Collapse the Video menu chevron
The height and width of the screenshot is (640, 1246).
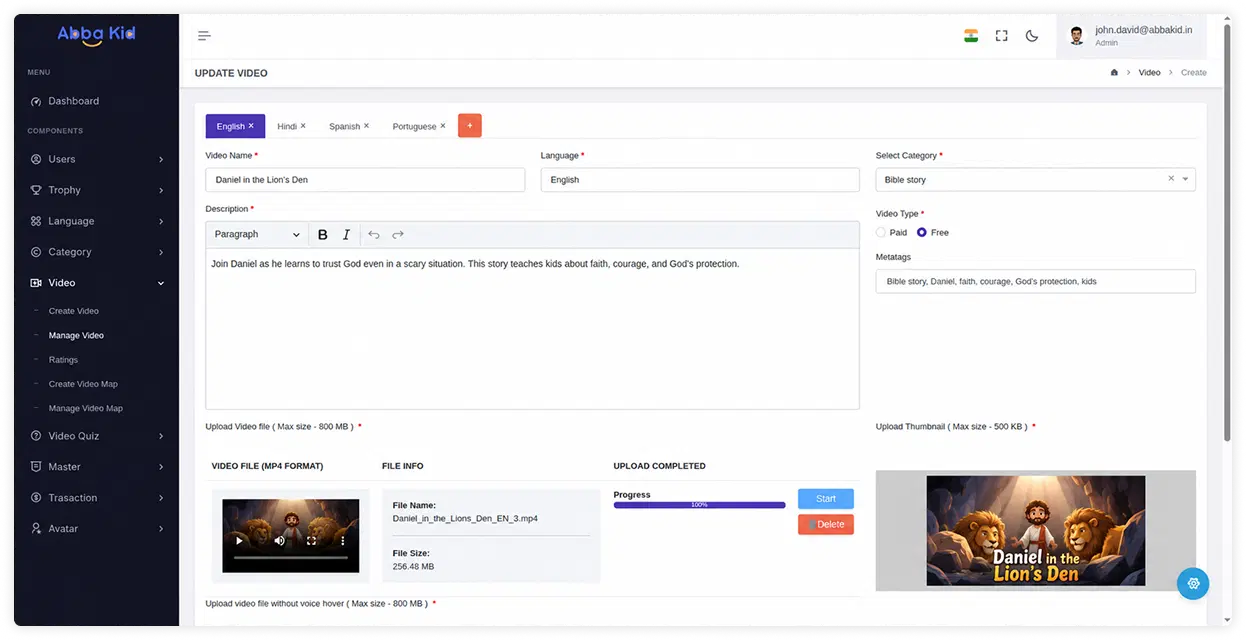coord(161,283)
